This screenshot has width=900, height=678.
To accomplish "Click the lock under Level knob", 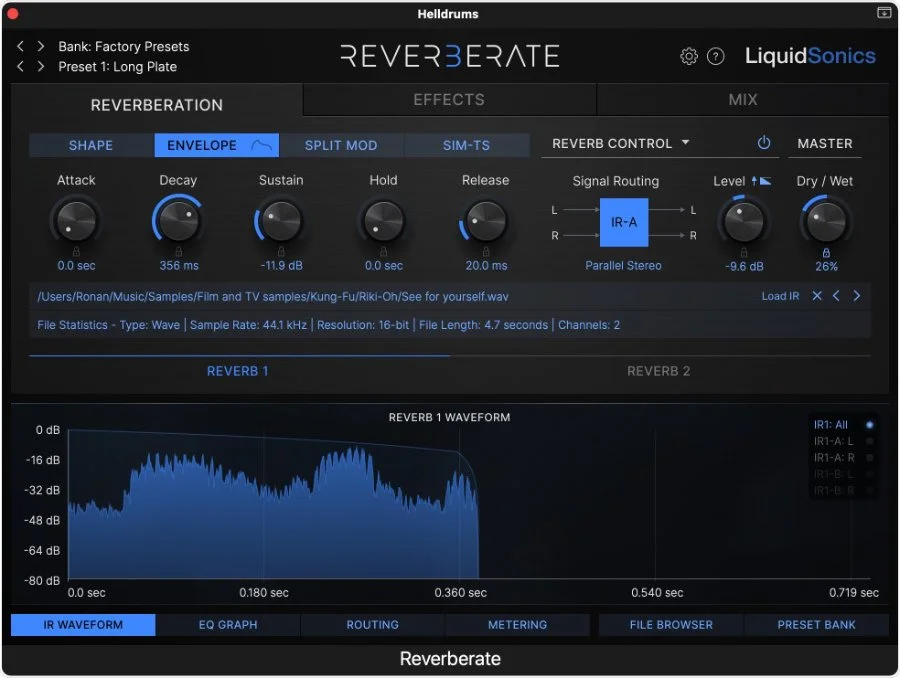I will 744,252.
